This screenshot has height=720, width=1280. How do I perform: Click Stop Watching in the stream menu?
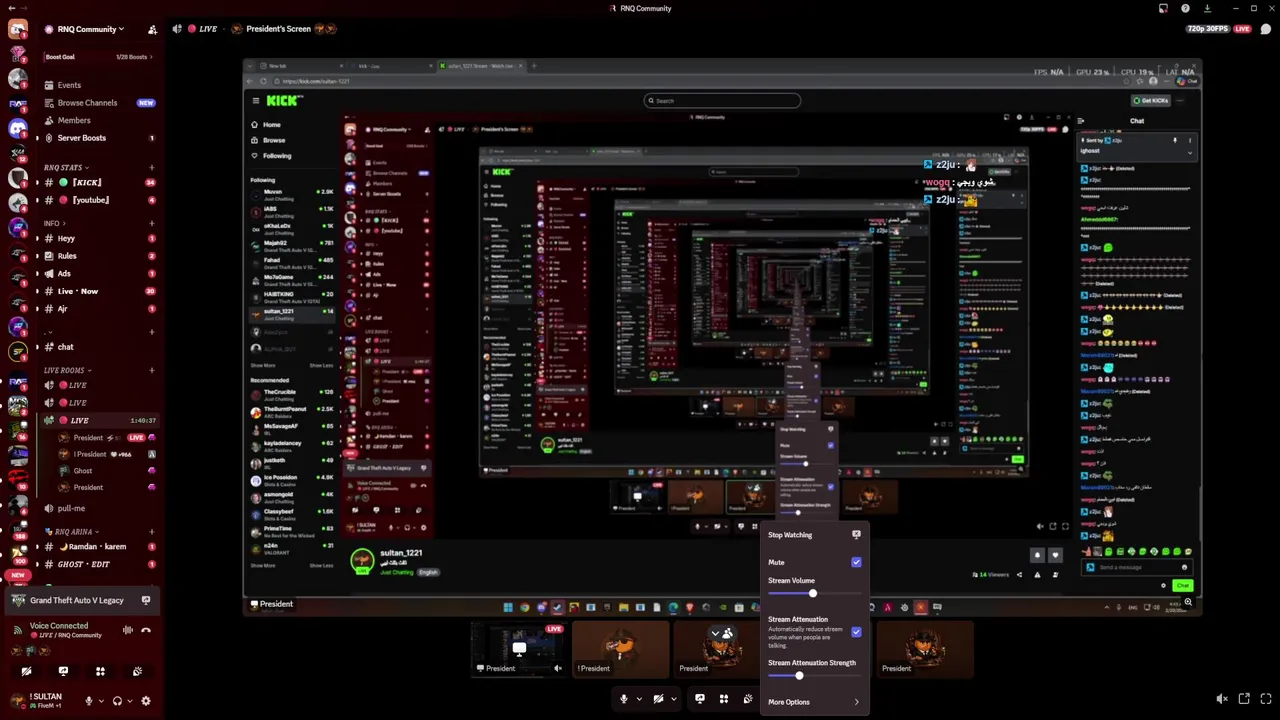[813, 535]
